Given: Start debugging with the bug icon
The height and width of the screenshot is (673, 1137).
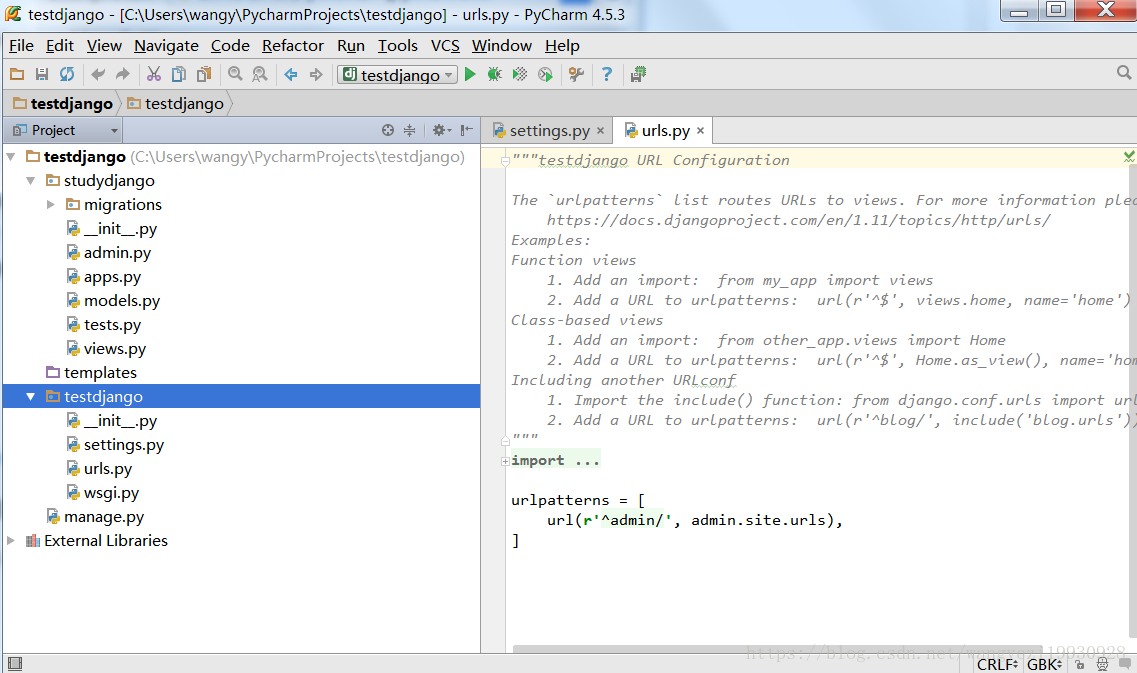Looking at the screenshot, I should click(495, 74).
